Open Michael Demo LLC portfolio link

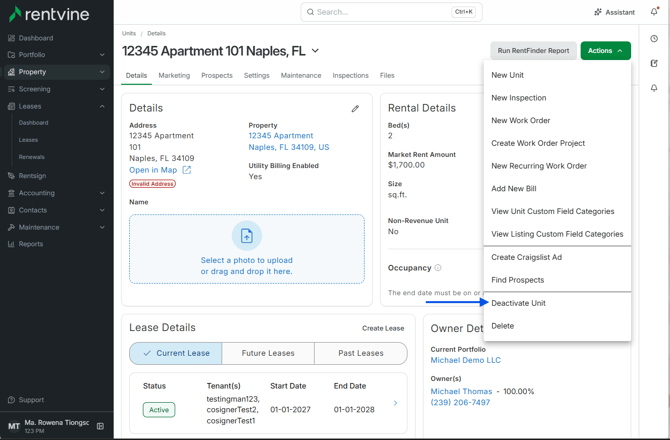(x=465, y=360)
